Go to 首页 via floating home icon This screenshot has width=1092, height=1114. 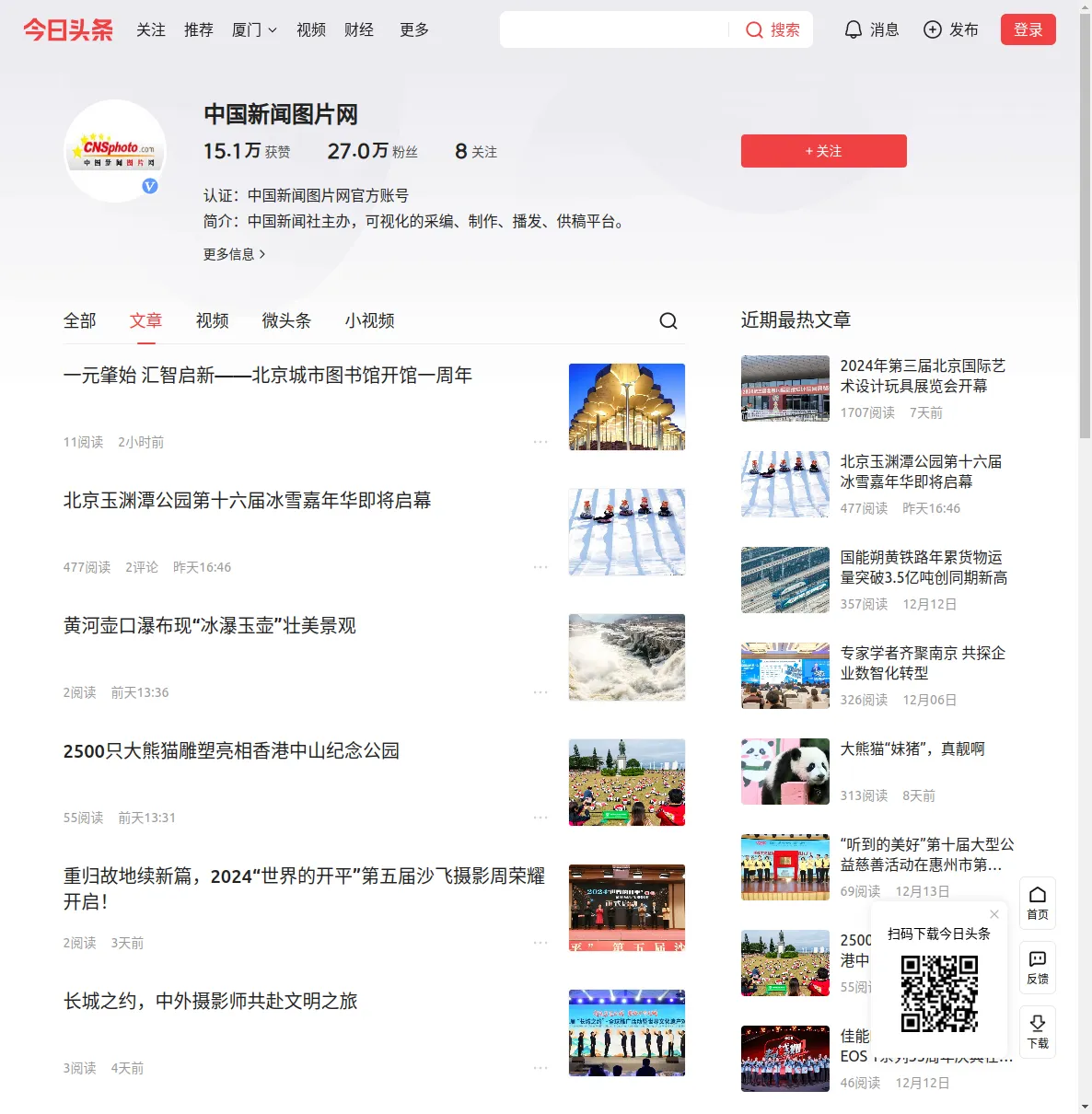coord(1038,903)
